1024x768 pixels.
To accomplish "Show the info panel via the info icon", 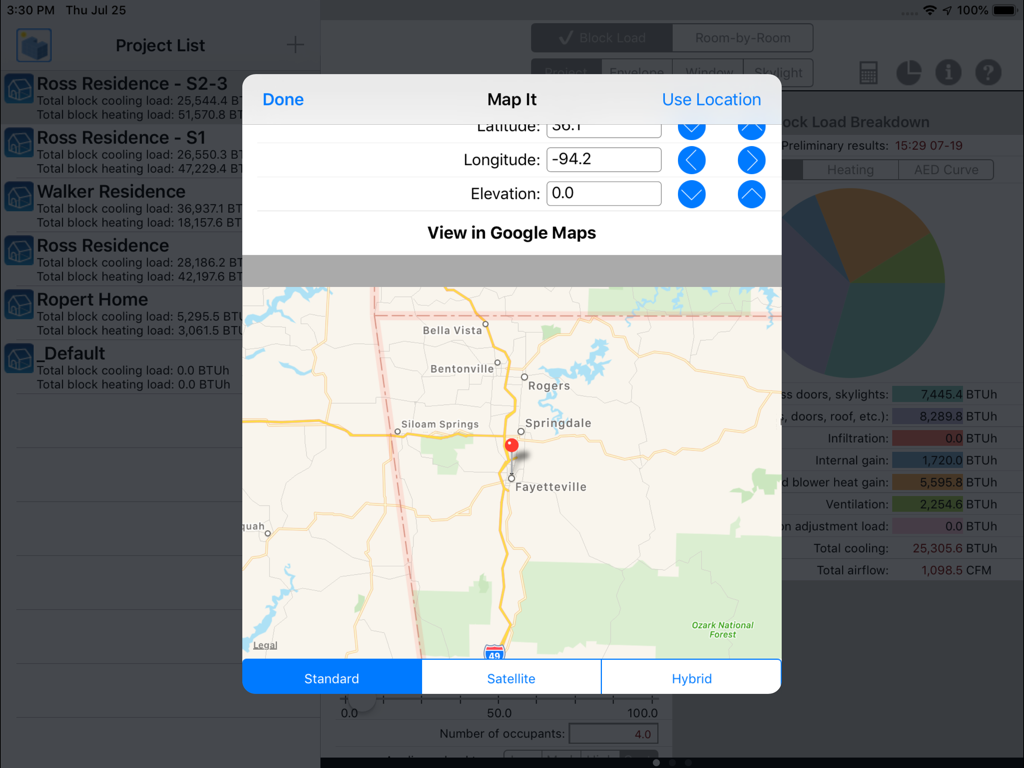I will (x=948, y=72).
